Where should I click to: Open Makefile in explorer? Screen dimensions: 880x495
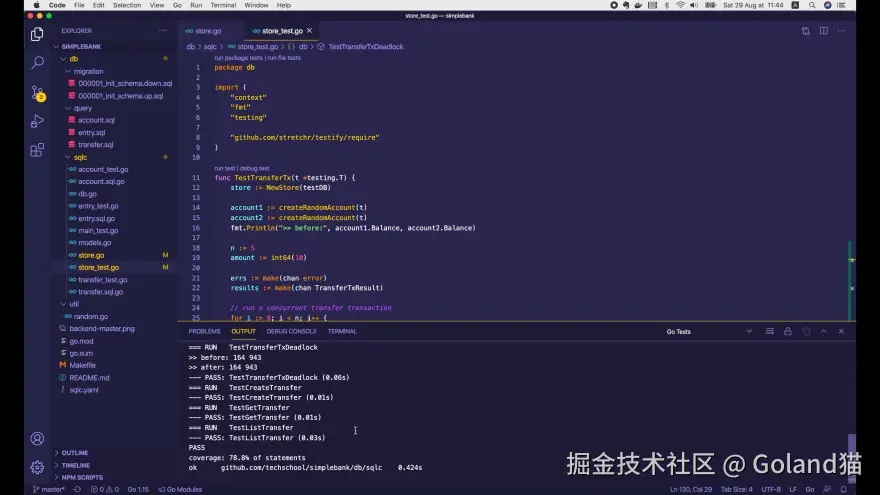82,365
